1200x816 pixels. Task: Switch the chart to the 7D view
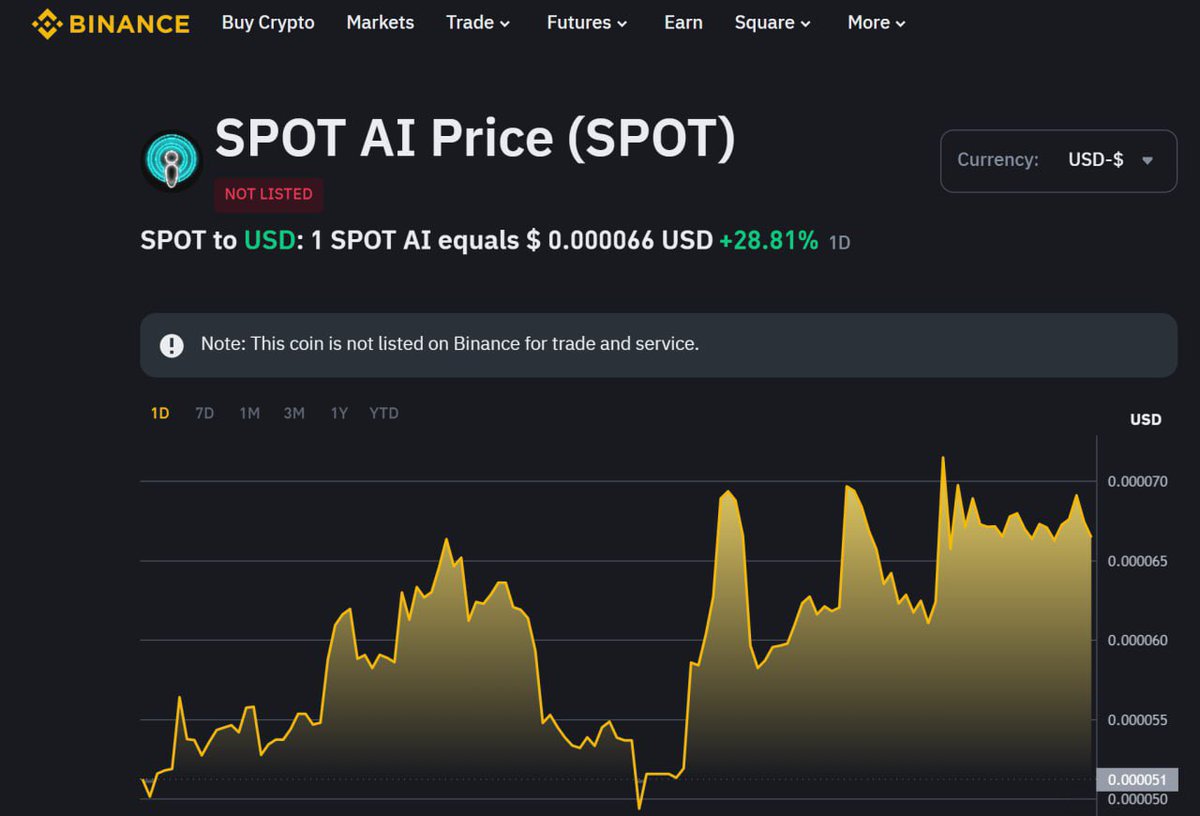pos(204,412)
